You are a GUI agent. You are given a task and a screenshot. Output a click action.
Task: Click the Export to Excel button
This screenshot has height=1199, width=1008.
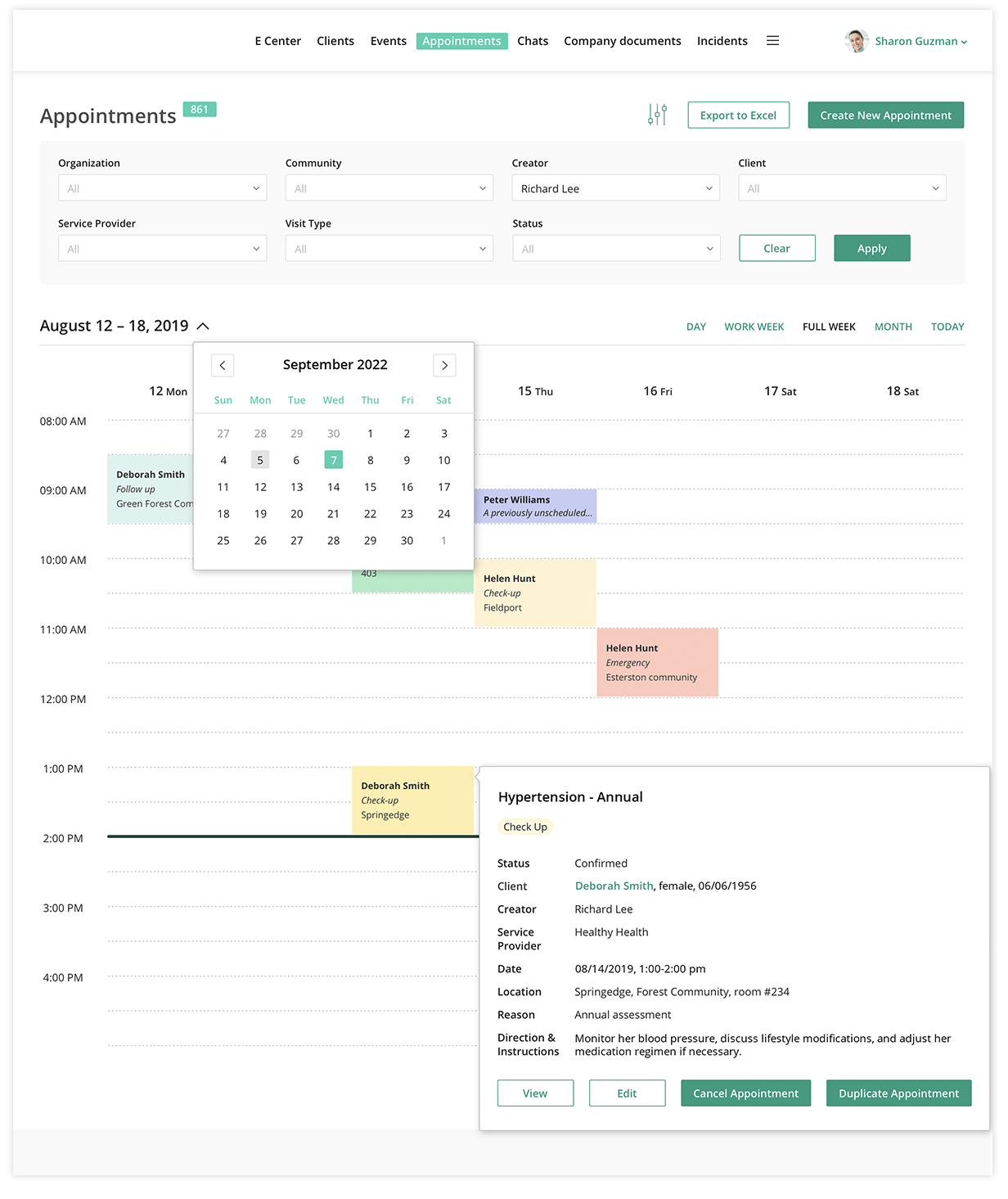tap(738, 115)
